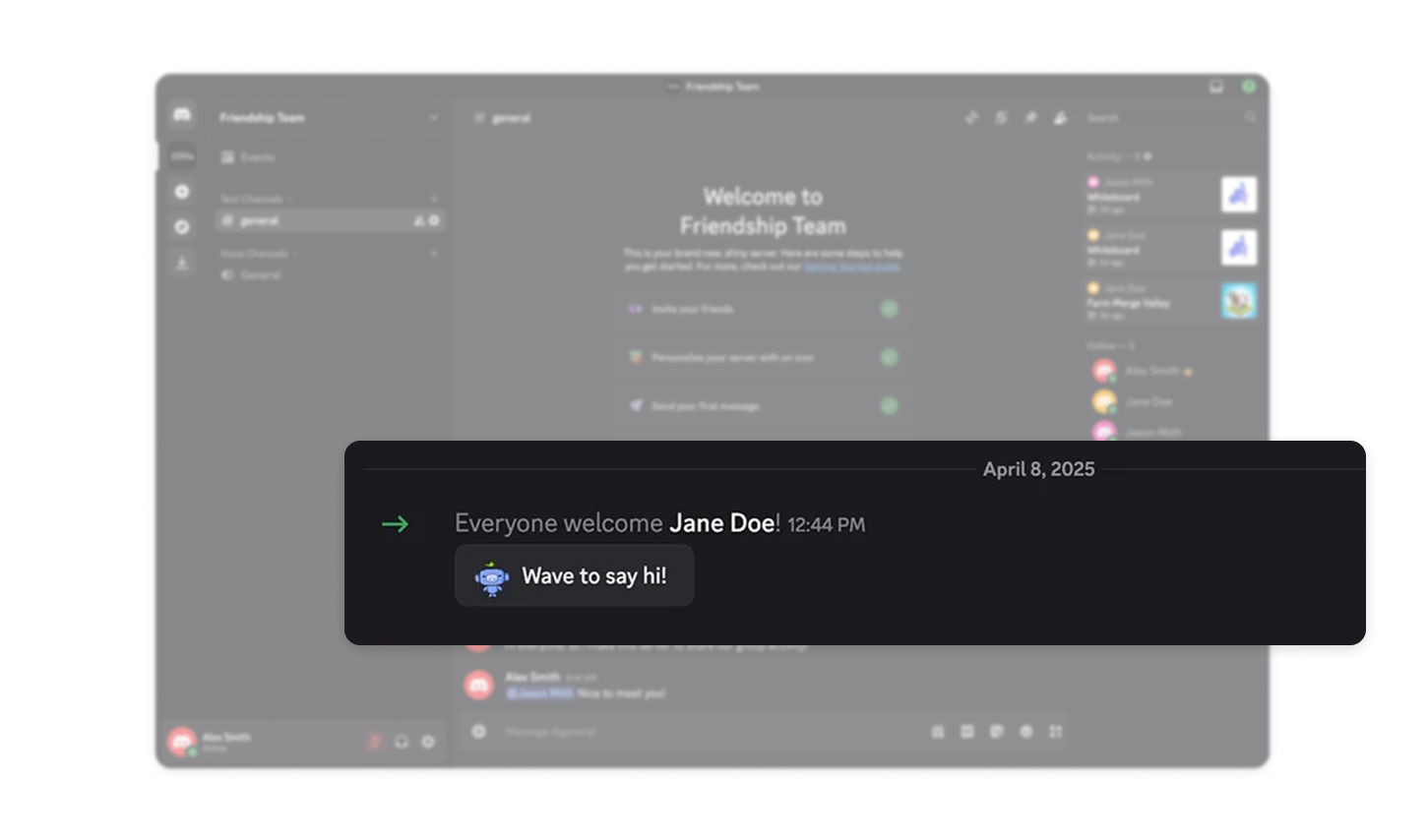Open the GIF picker in message bar
Image resolution: width=1427 pixels, height=840 pixels.
click(x=967, y=732)
